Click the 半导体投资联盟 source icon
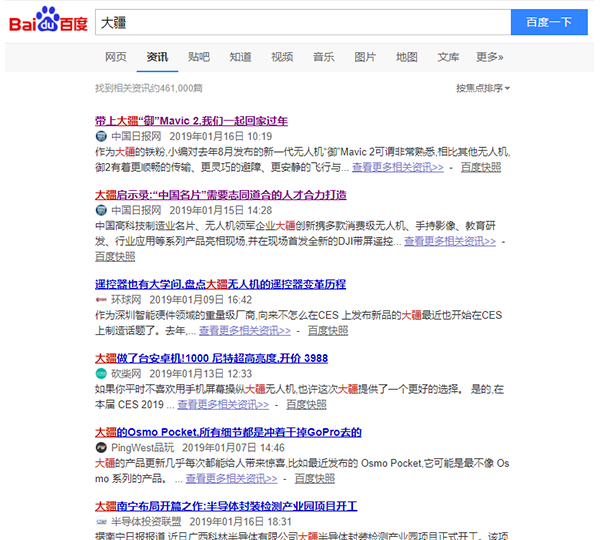The width and height of the screenshot is (600, 540). click(x=100, y=522)
